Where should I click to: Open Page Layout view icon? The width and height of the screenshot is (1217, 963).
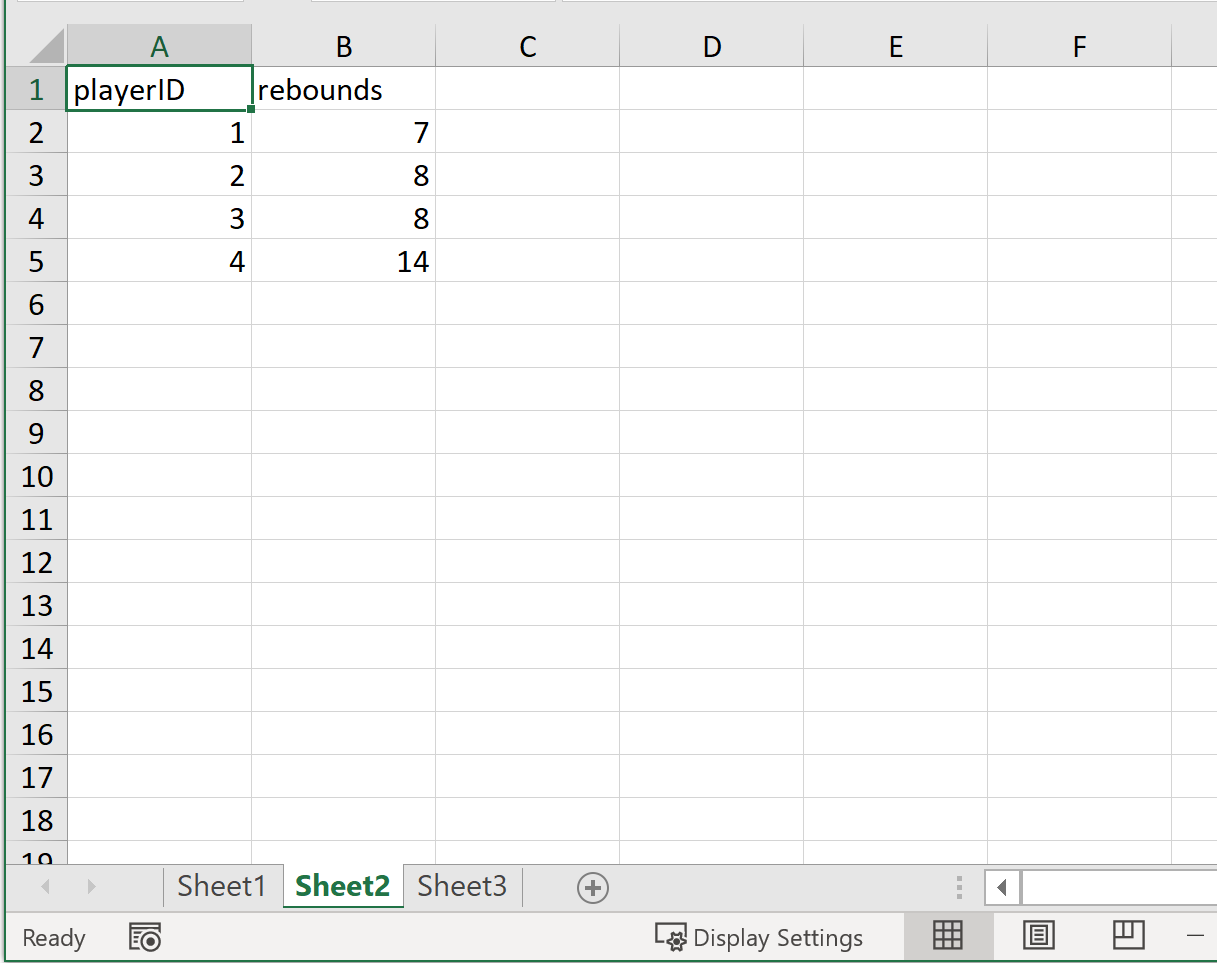[1038, 936]
